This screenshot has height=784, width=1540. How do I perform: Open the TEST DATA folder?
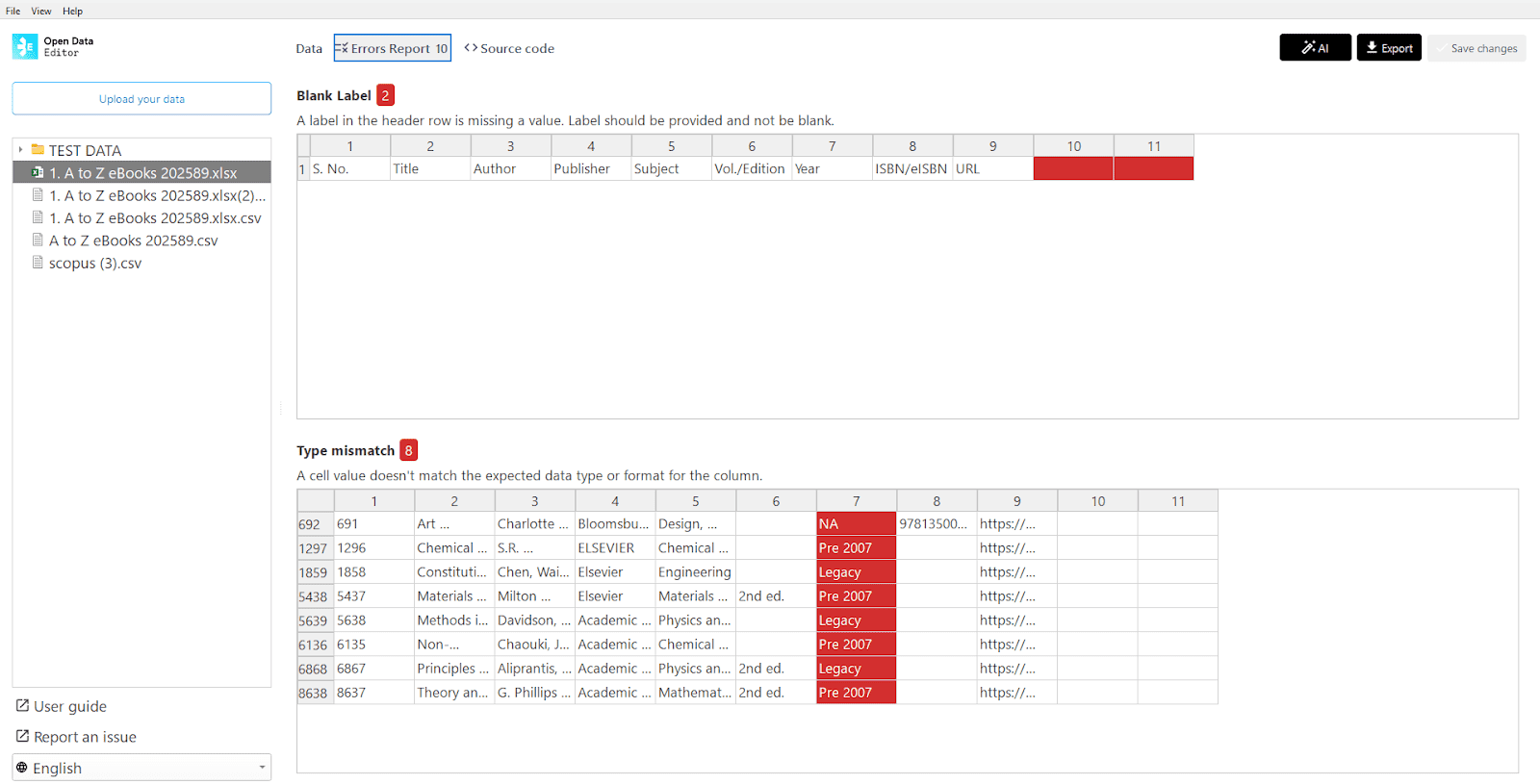(85, 150)
